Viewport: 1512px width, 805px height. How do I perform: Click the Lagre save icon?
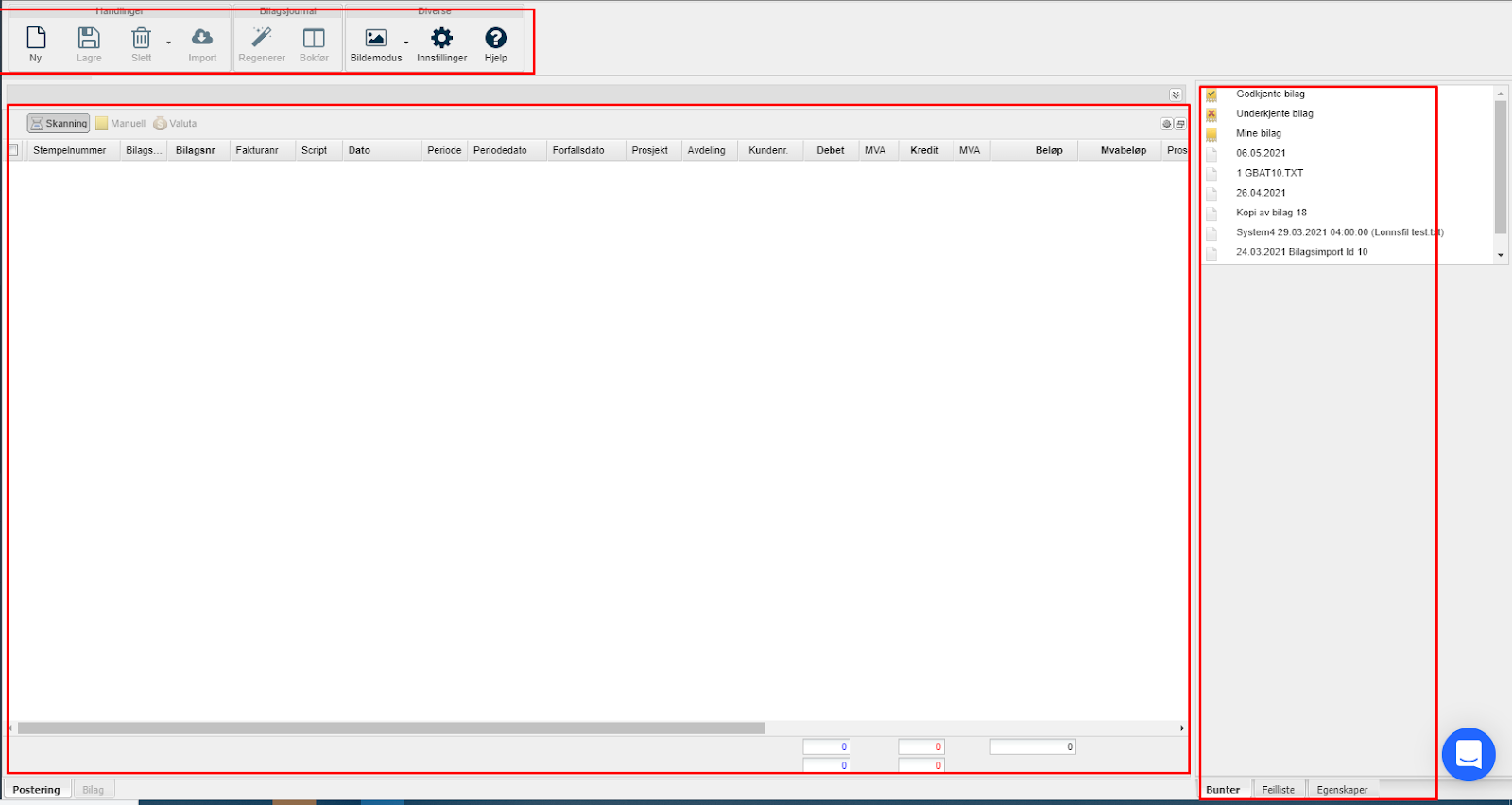coord(89,39)
